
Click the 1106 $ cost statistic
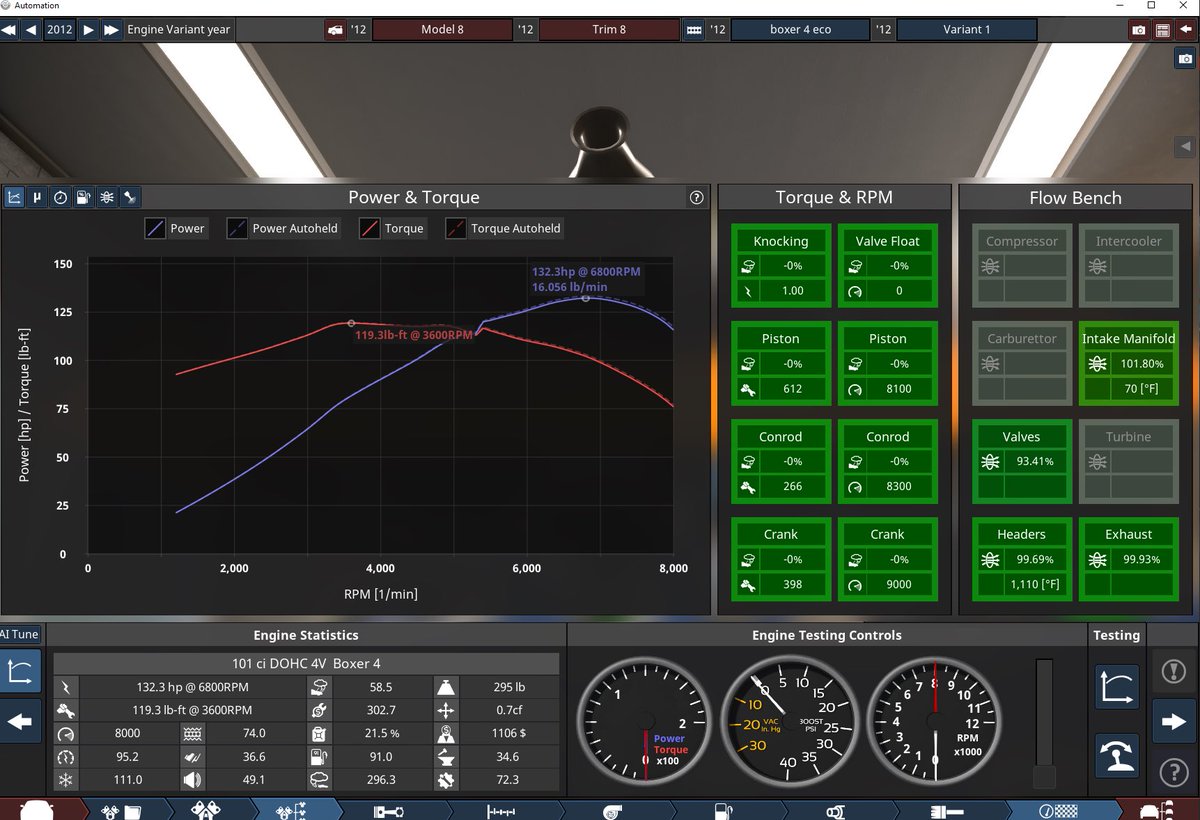[509, 733]
